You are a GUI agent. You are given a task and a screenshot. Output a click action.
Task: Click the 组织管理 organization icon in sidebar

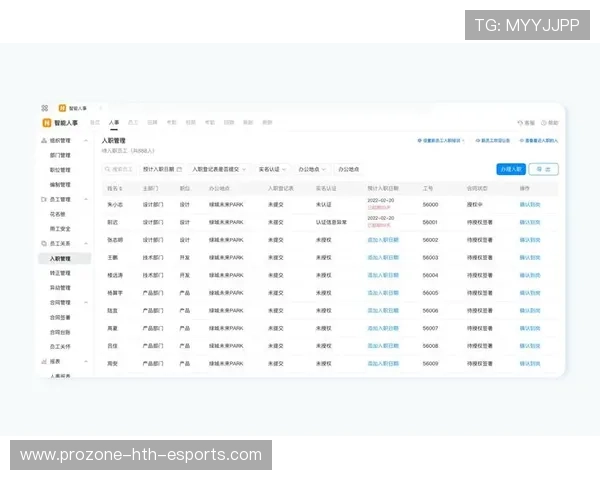click(x=44, y=140)
